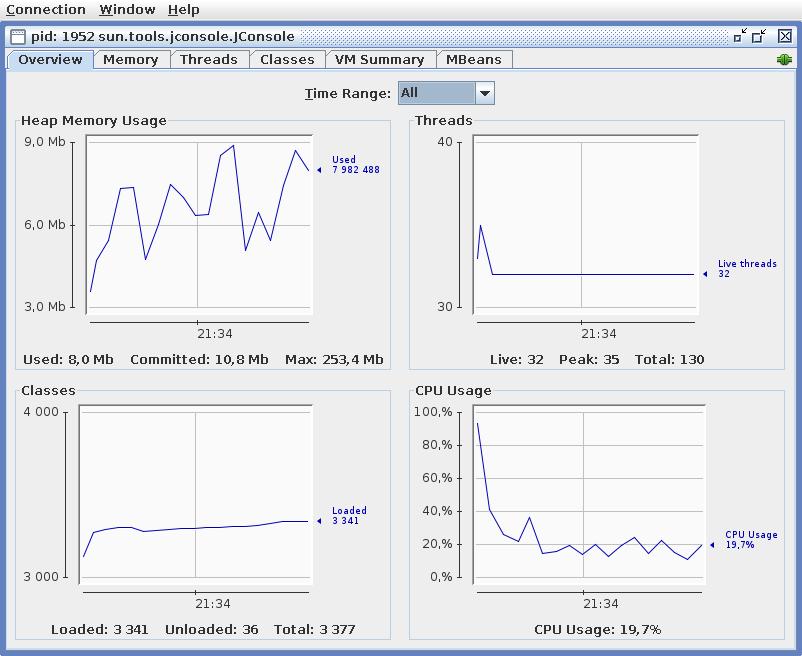Click the Live threads legend arrow marker
Viewport: 802px width, 656px height.
(x=705, y=274)
